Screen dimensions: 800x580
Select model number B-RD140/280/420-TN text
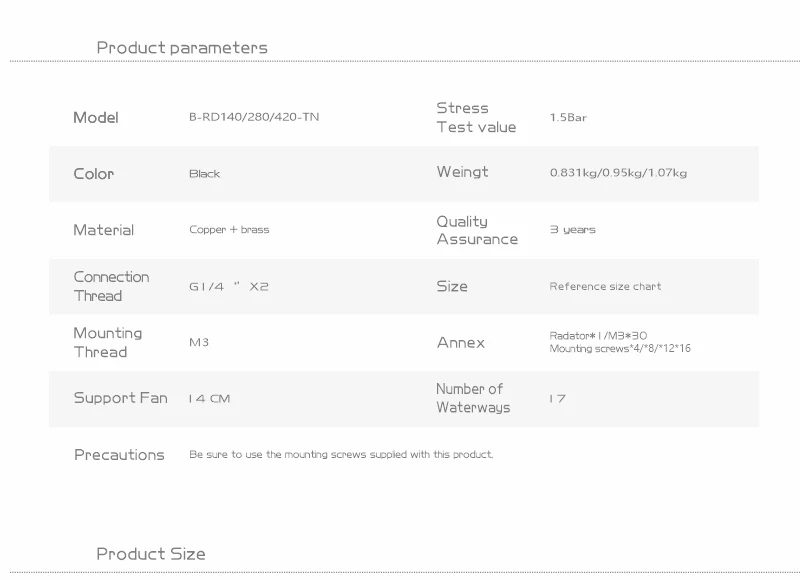254,117
